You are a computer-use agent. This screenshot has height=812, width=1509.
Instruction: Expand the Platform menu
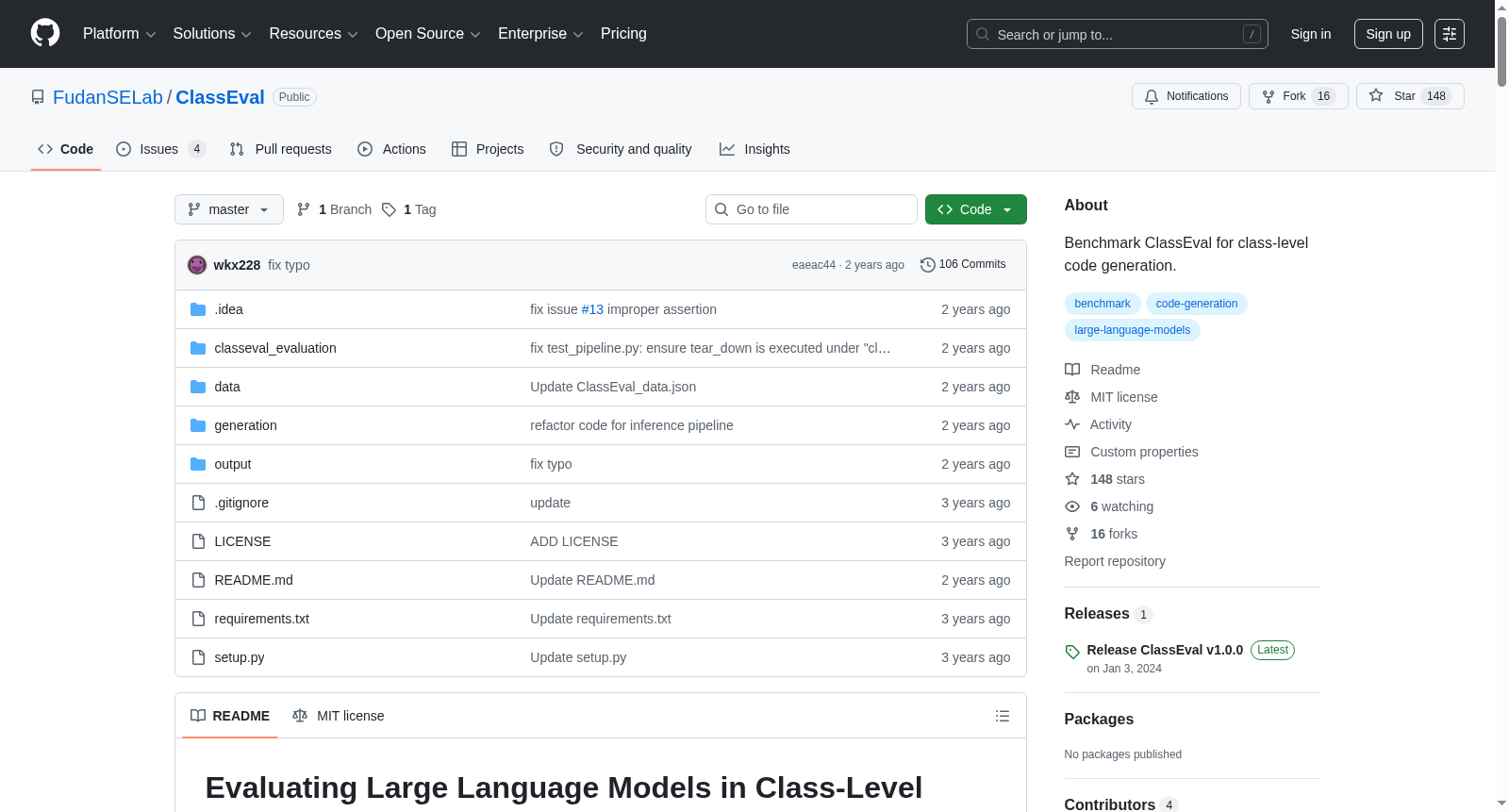pos(119,34)
